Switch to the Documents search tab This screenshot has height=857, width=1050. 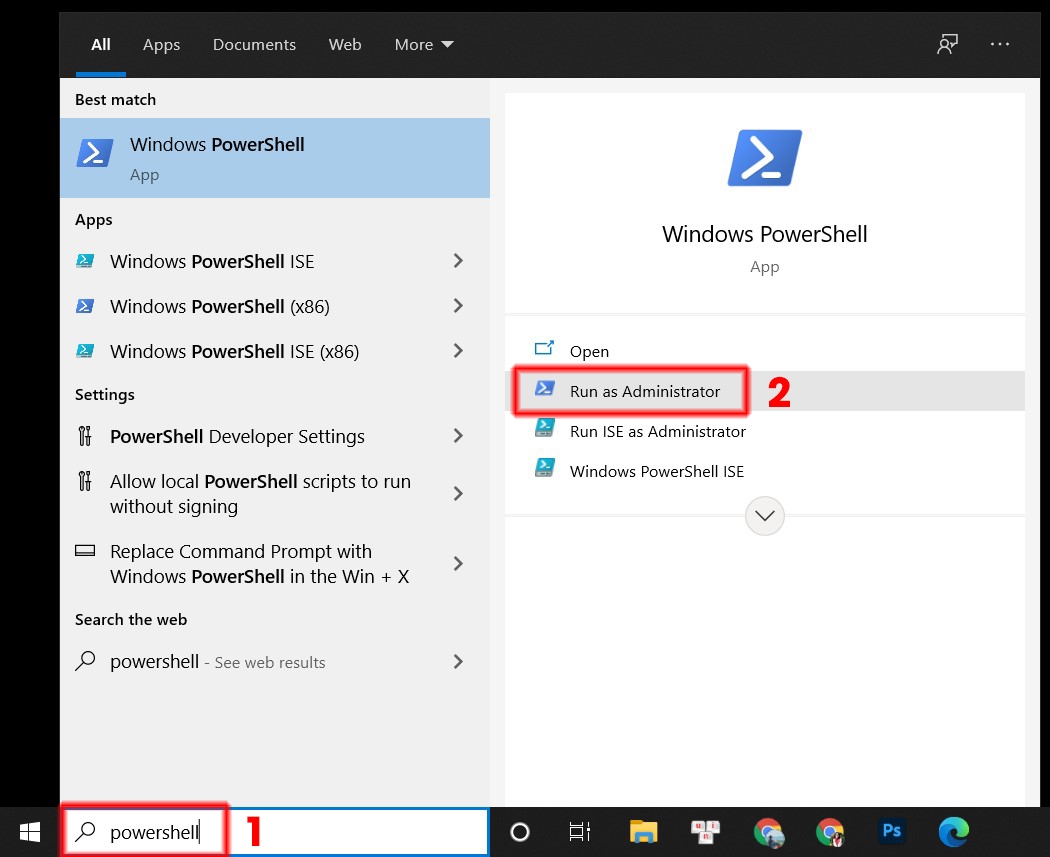(254, 45)
